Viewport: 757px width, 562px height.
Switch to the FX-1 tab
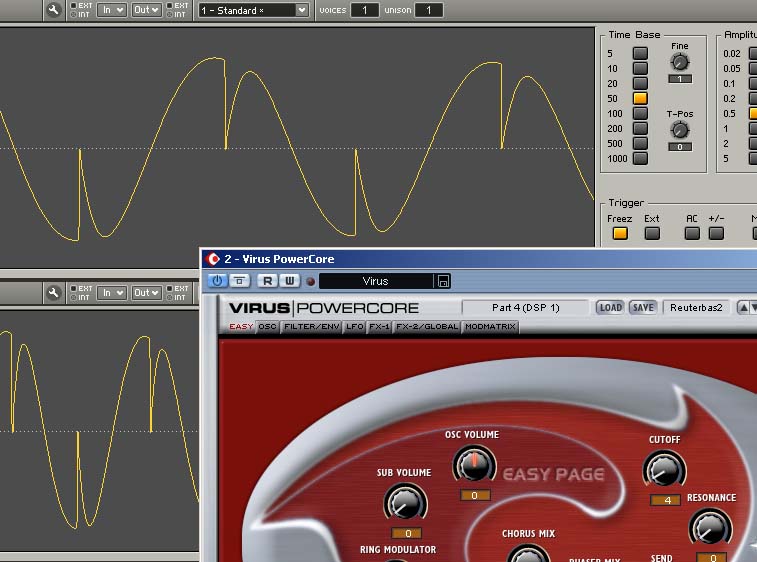tap(379, 327)
